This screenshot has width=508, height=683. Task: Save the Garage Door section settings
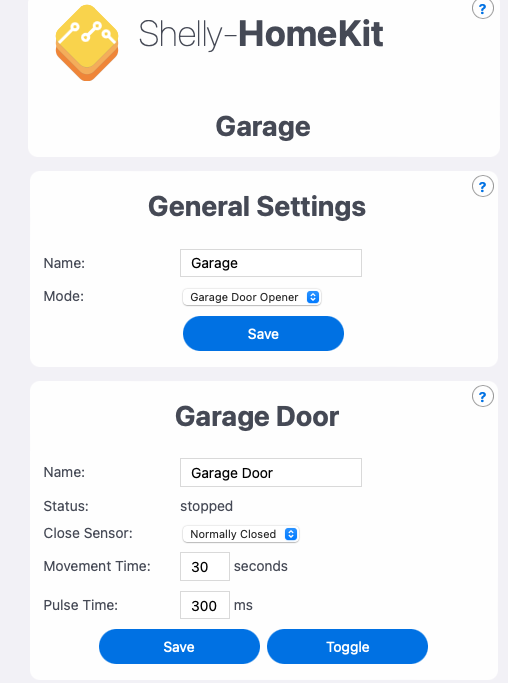(179, 646)
